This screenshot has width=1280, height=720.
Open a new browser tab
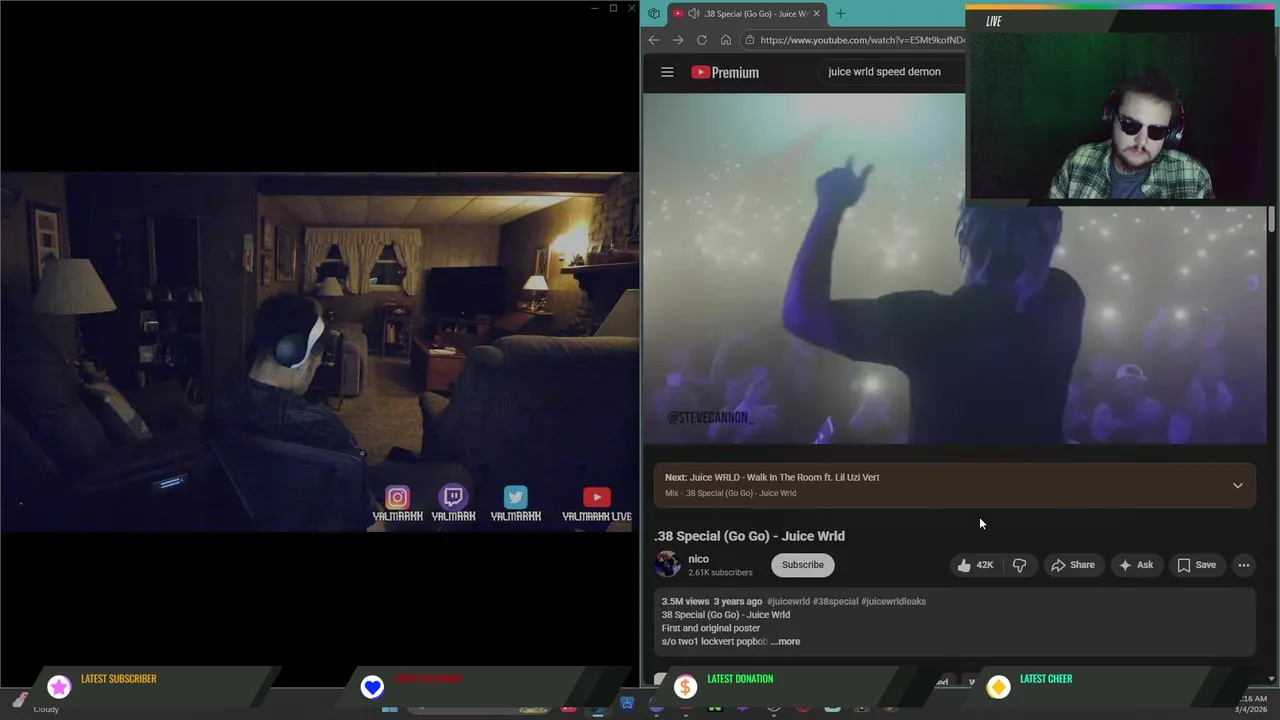pos(840,14)
